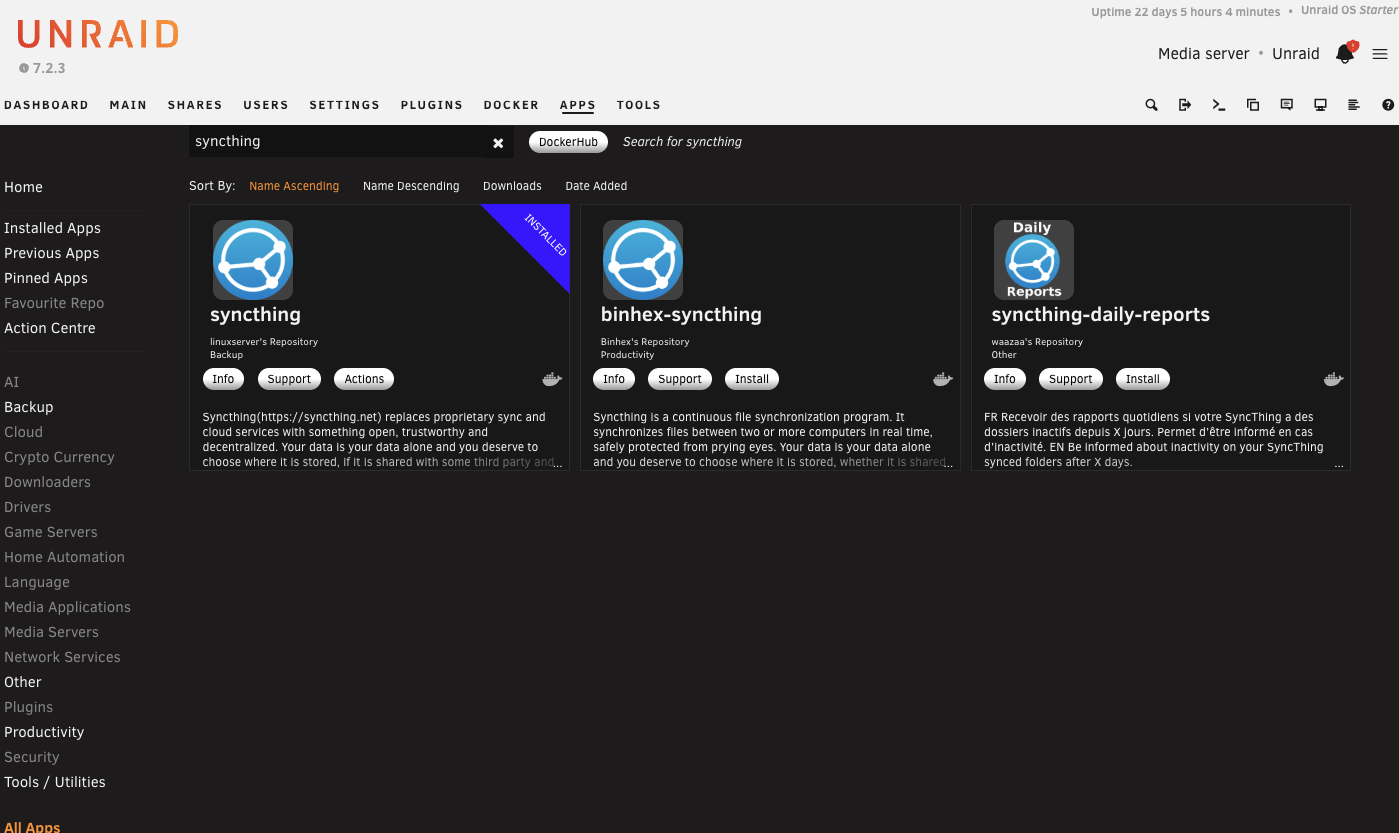Click the syncthing search input field
This screenshot has width=1399, height=833.
(x=335, y=142)
